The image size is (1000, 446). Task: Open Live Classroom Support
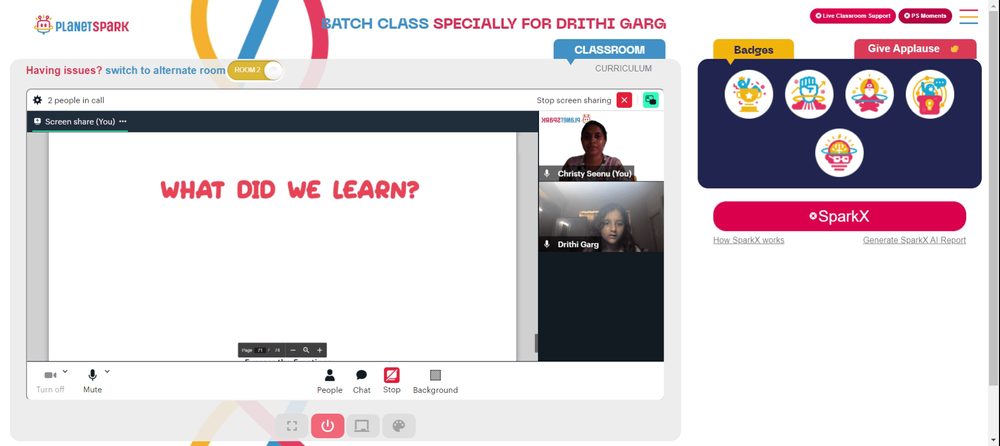pos(853,16)
